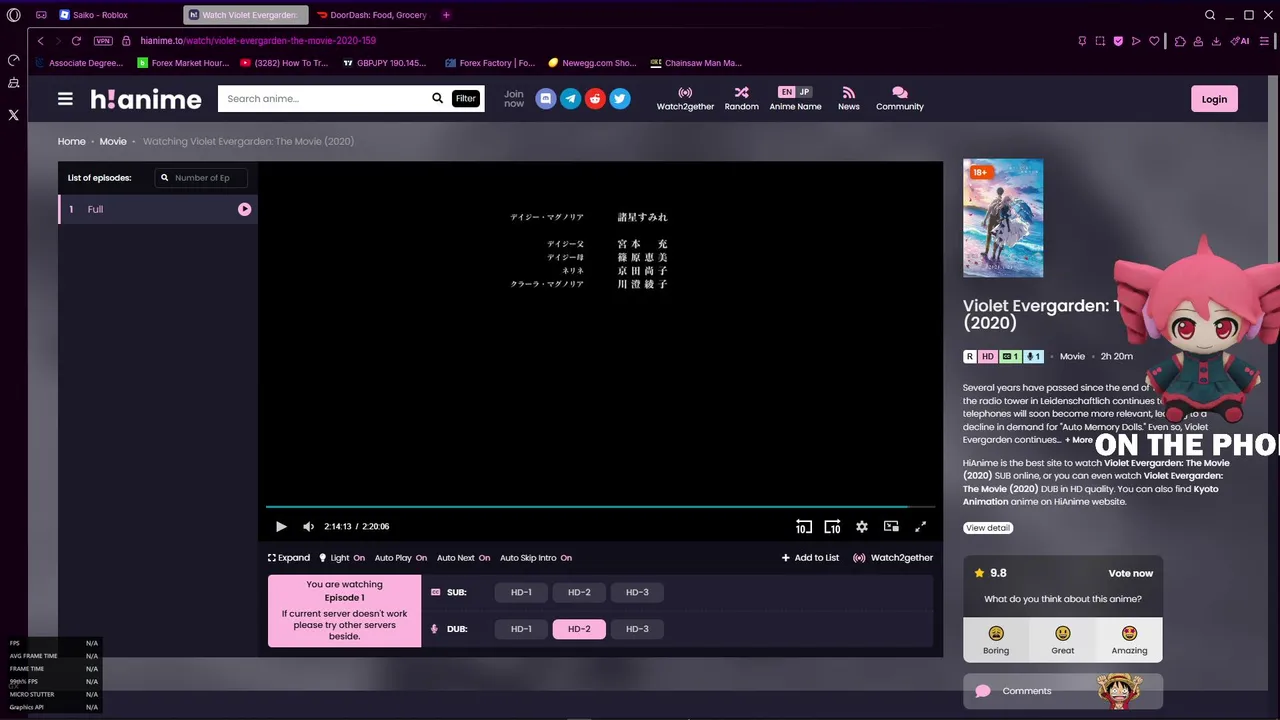Viewport: 1280px width, 720px height.
Task: Select SUB server HD-3
Action: (637, 592)
